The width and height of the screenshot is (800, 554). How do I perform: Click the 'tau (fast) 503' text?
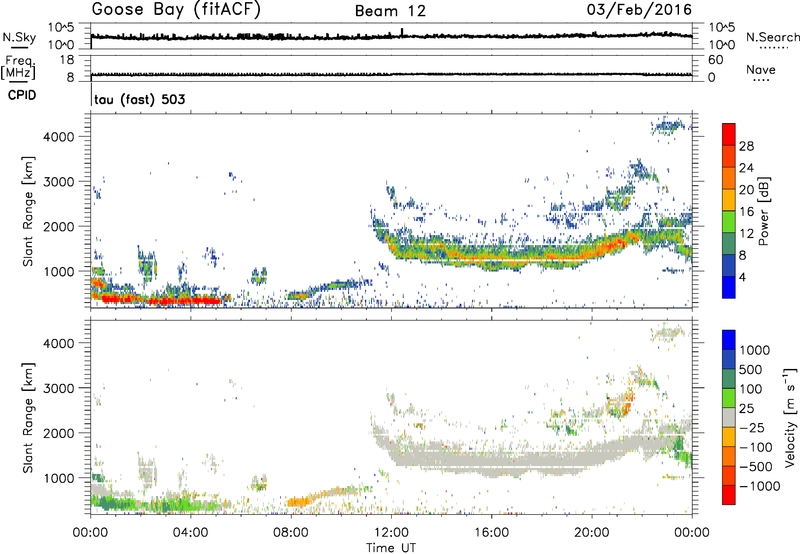(140, 99)
